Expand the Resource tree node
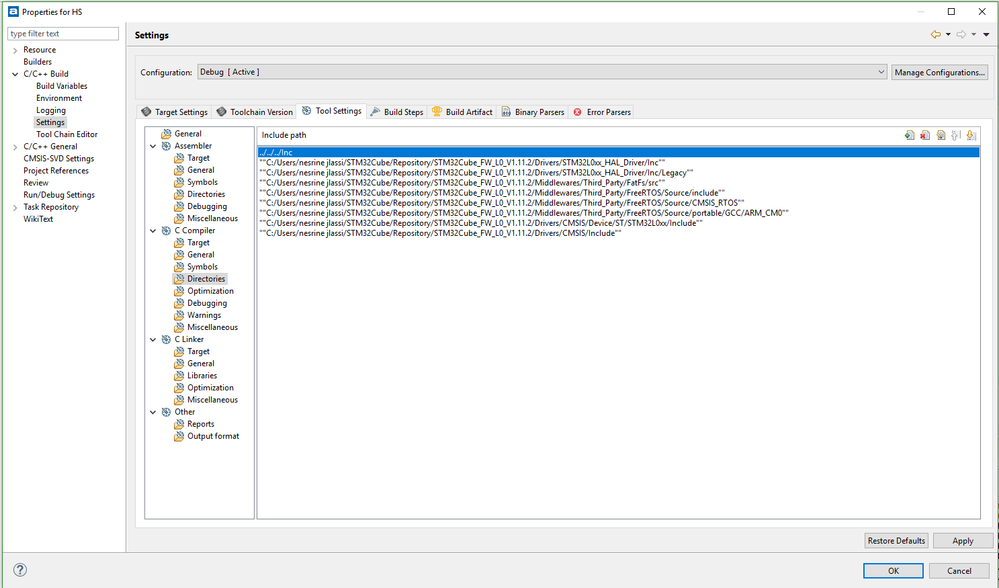 pos(15,50)
